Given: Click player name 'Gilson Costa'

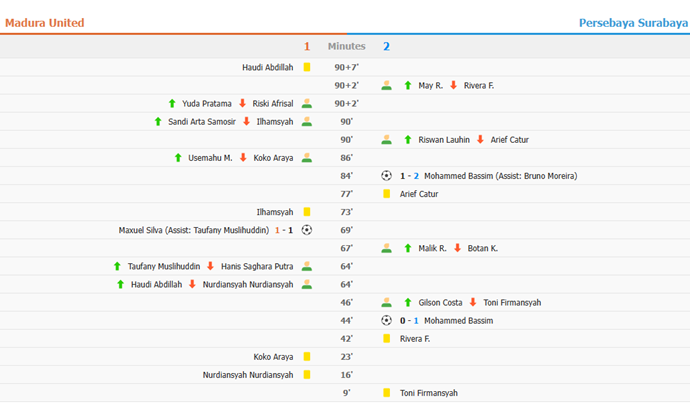Looking at the screenshot, I should tap(440, 302).
